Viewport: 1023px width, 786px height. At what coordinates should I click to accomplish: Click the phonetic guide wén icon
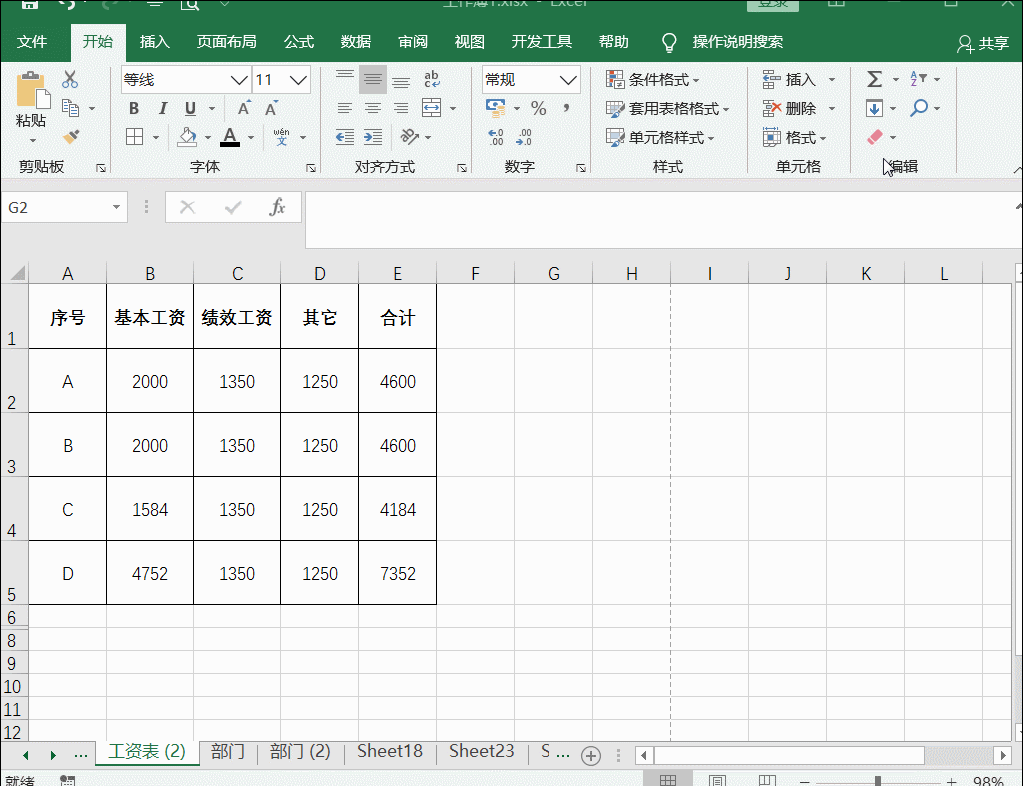coord(281,137)
